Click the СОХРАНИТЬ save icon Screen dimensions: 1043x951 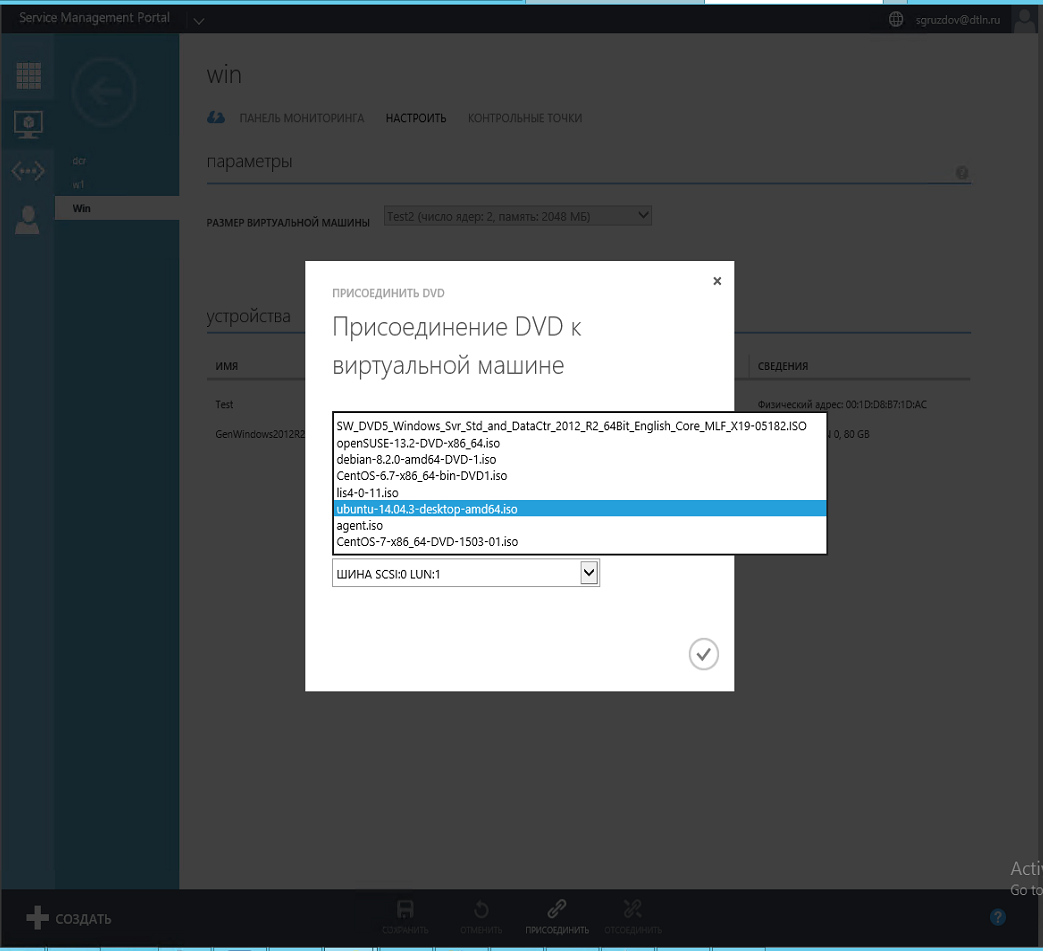click(405, 908)
